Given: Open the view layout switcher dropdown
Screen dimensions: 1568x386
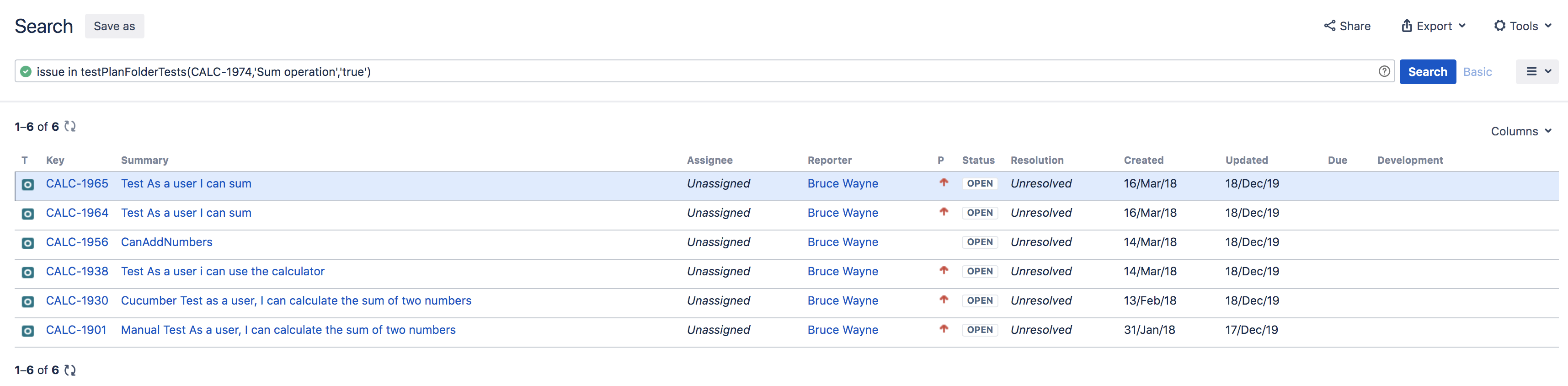Looking at the screenshot, I should coord(1537,72).
